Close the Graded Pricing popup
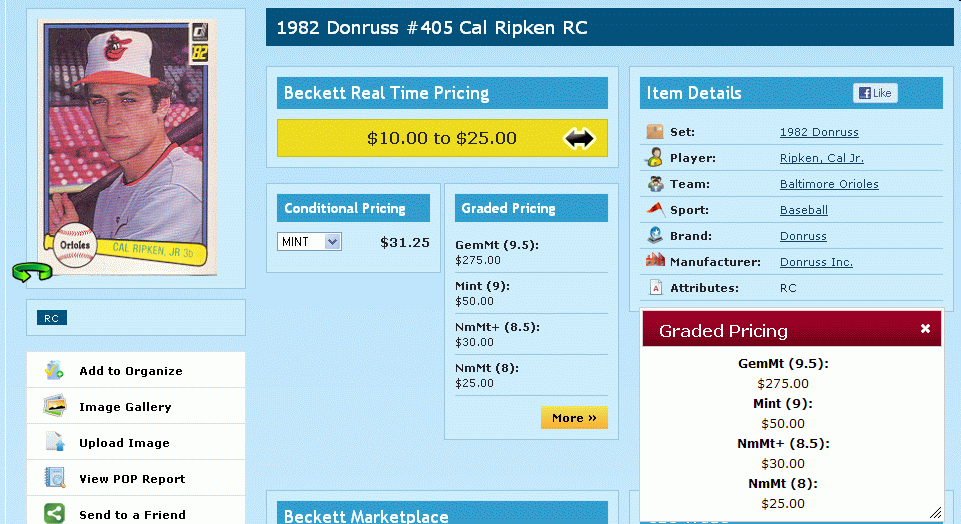Viewport: 961px width, 524px height. point(925,329)
